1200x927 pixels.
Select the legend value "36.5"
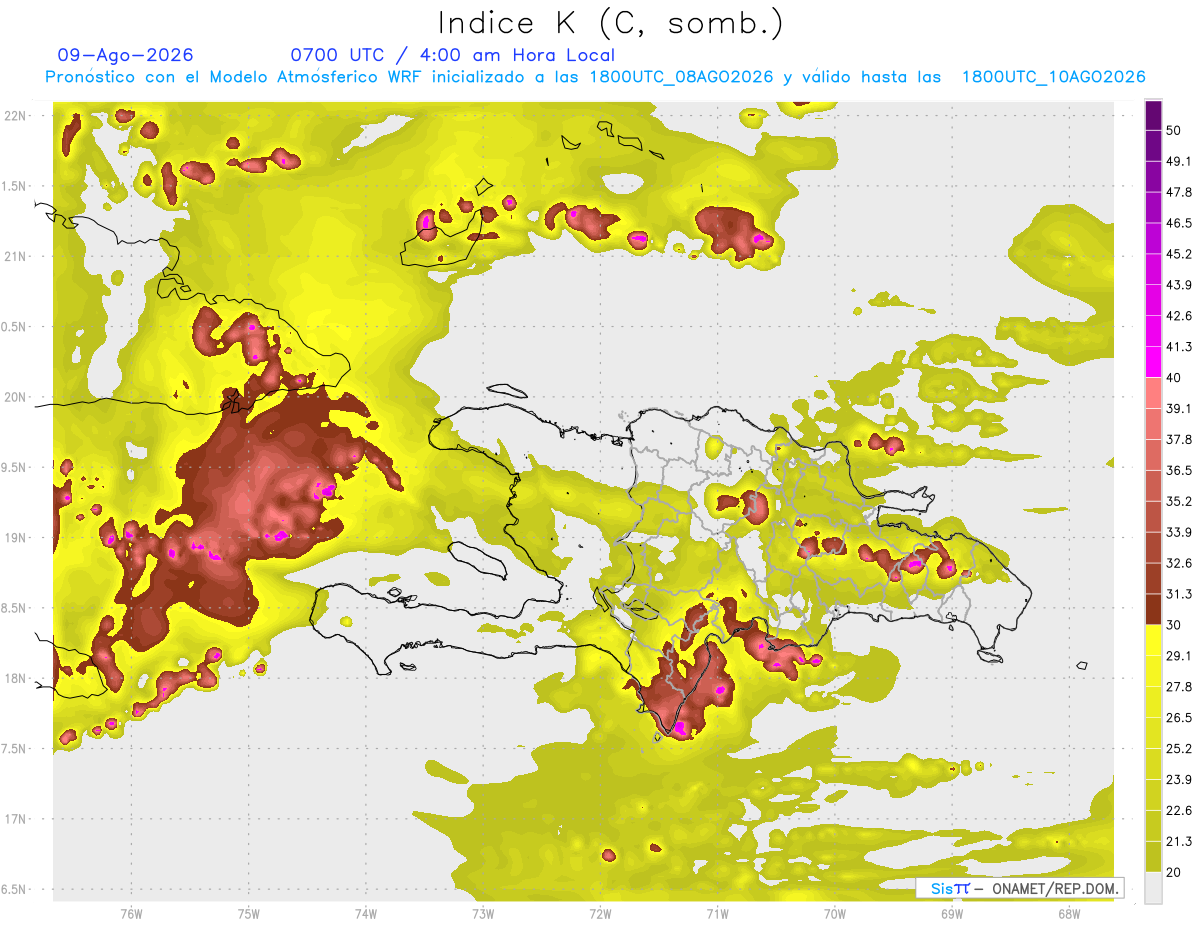tap(1179, 470)
